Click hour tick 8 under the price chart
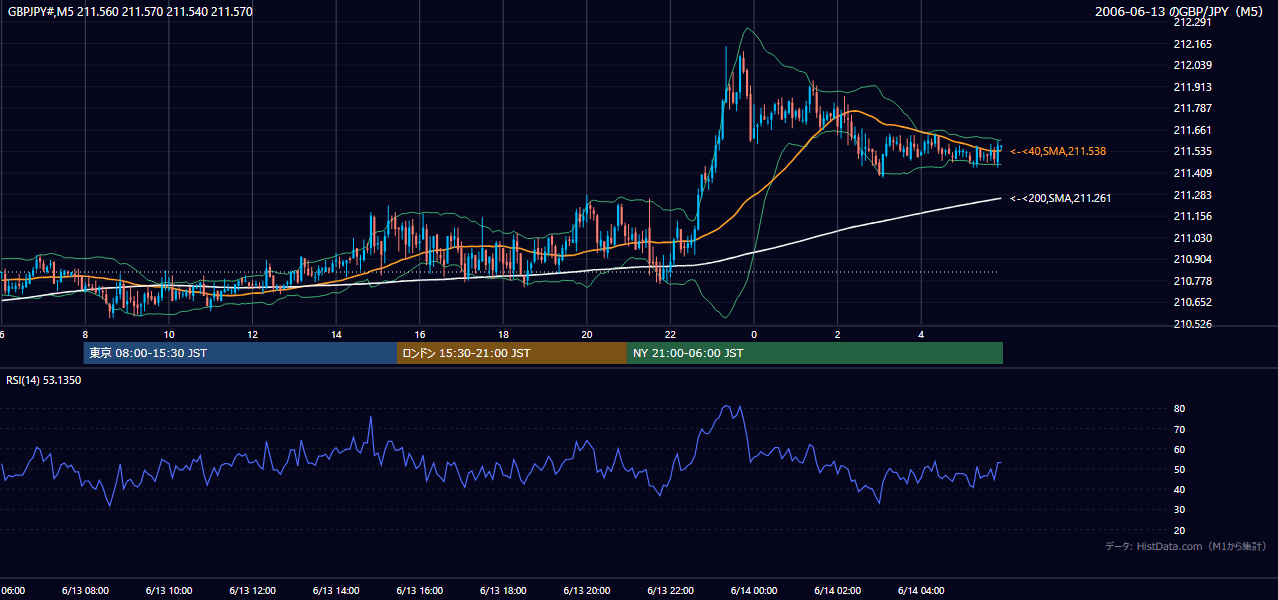Viewport: 1278px width, 600px height. pos(85,335)
